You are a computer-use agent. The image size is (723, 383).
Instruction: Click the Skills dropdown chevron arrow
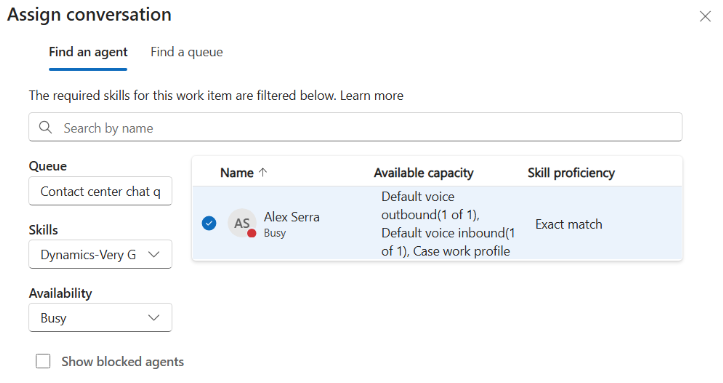click(154, 254)
